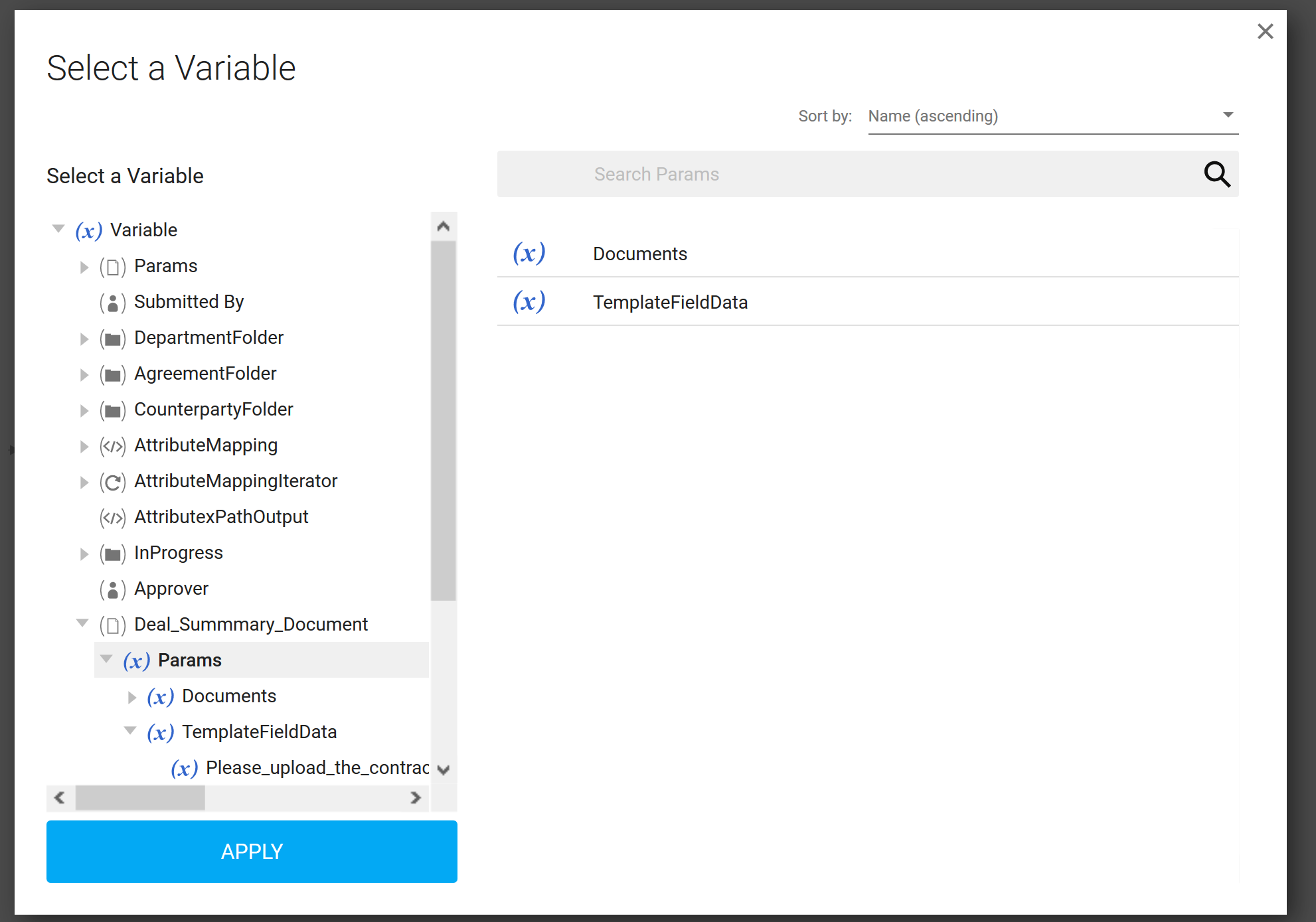Viewport: 1316px width, 922px height.
Task: Expand the AgreementFolder node
Action: (84, 374)
